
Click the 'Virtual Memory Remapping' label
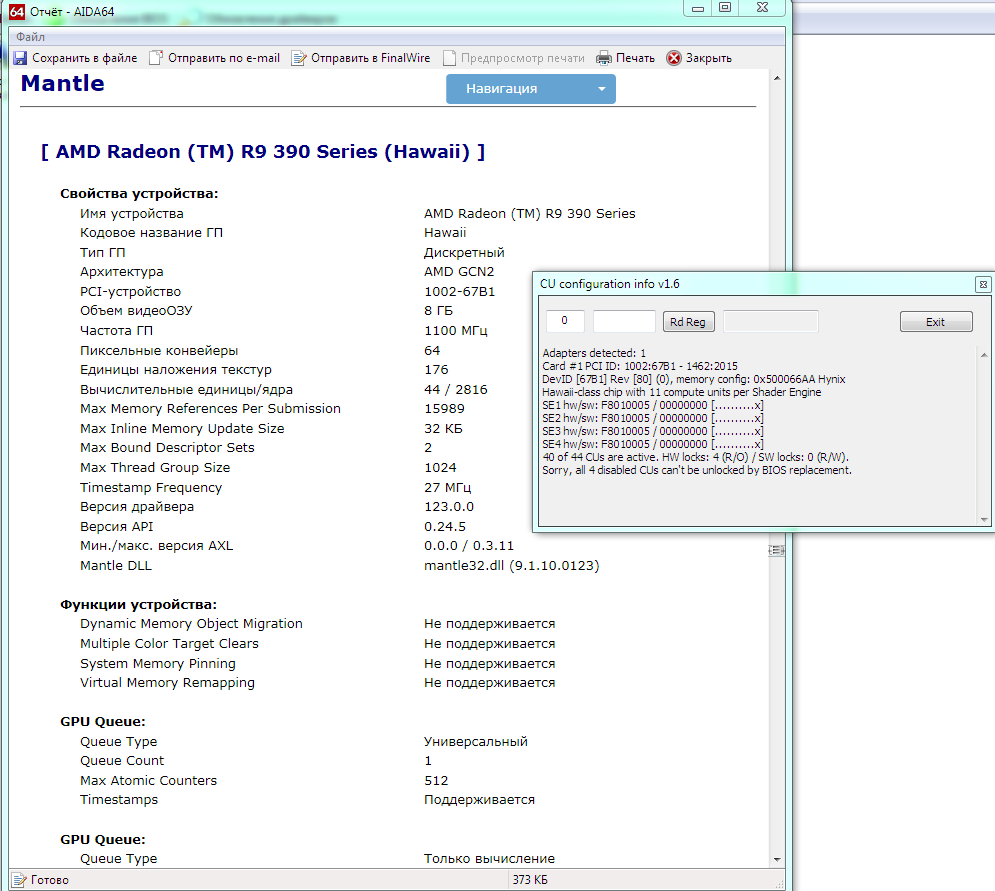(167, 683)
